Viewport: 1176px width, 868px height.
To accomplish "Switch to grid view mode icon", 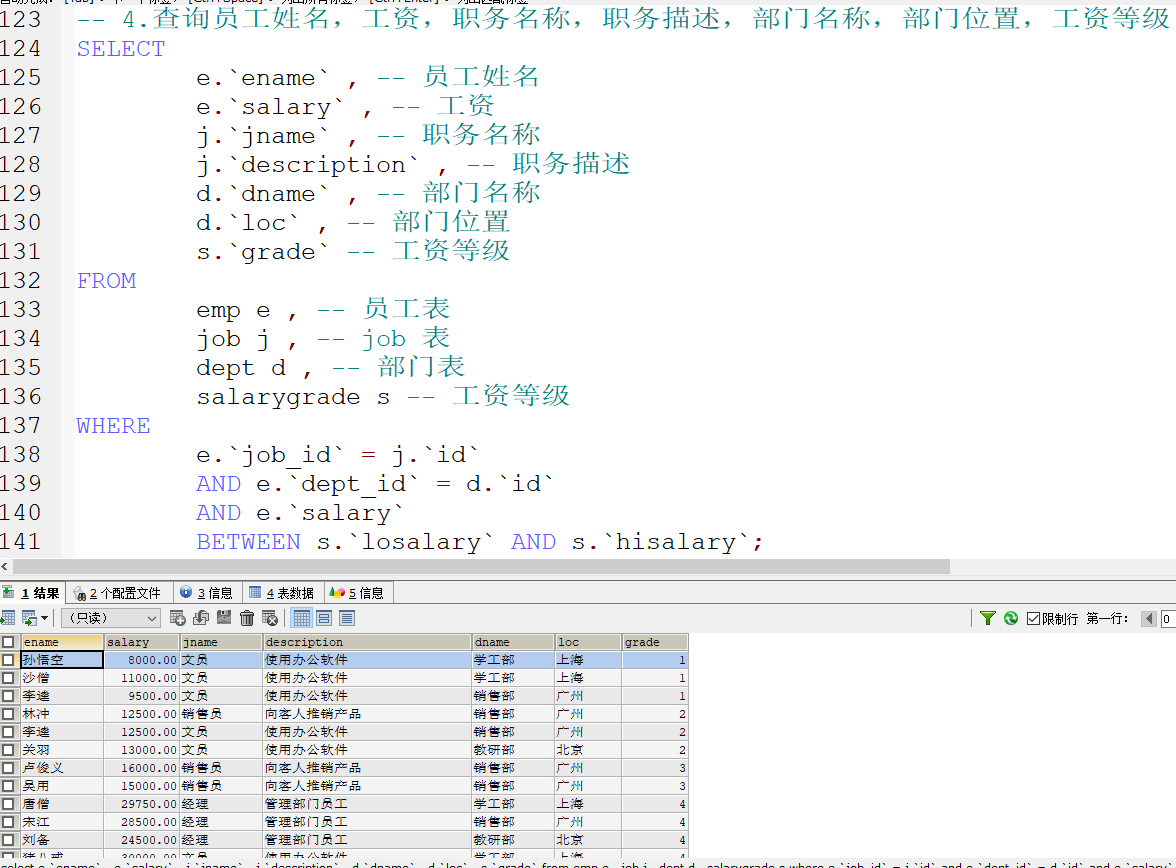I will (302, 617).
